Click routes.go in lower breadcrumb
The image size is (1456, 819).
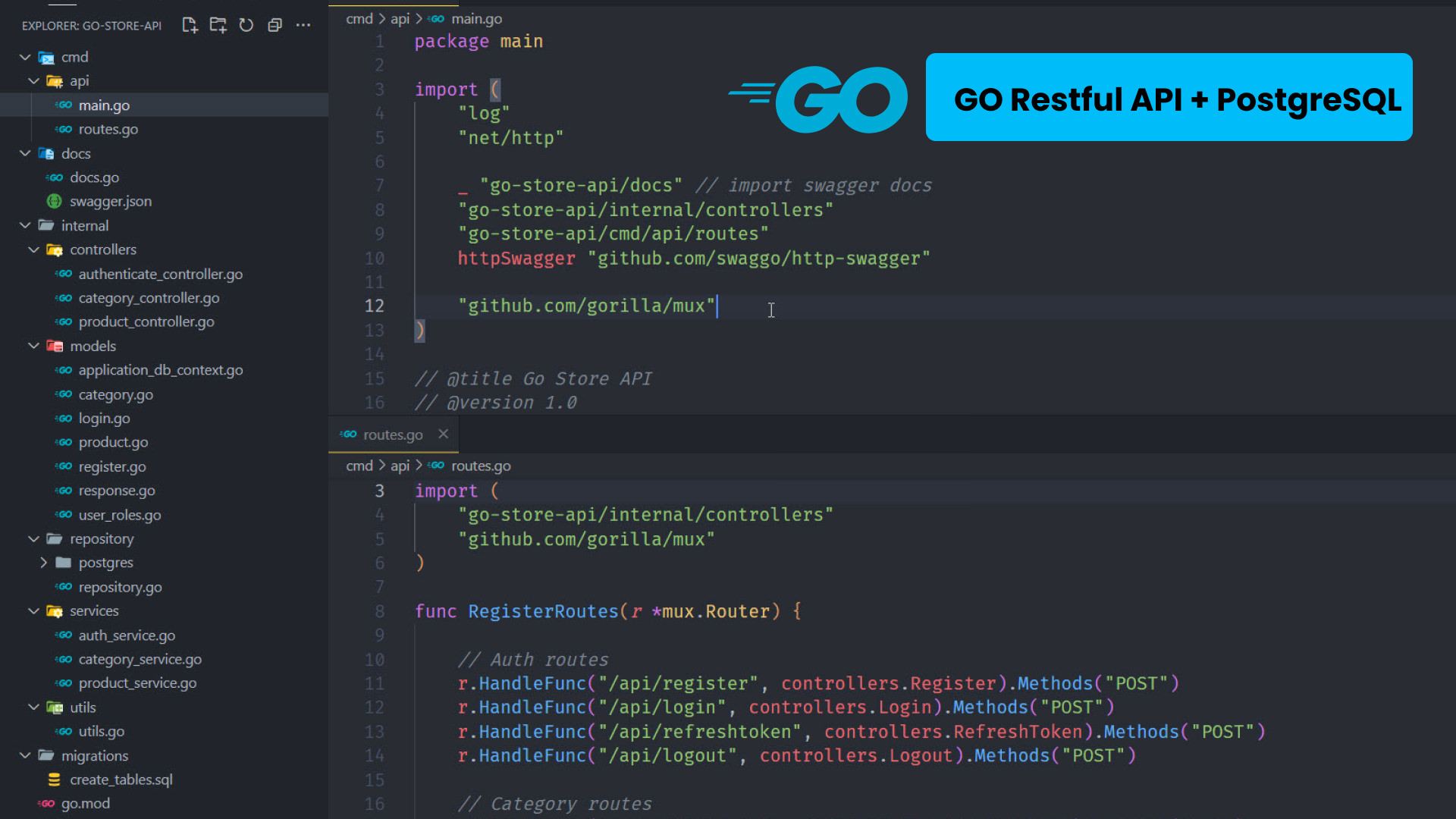[481, 466]
